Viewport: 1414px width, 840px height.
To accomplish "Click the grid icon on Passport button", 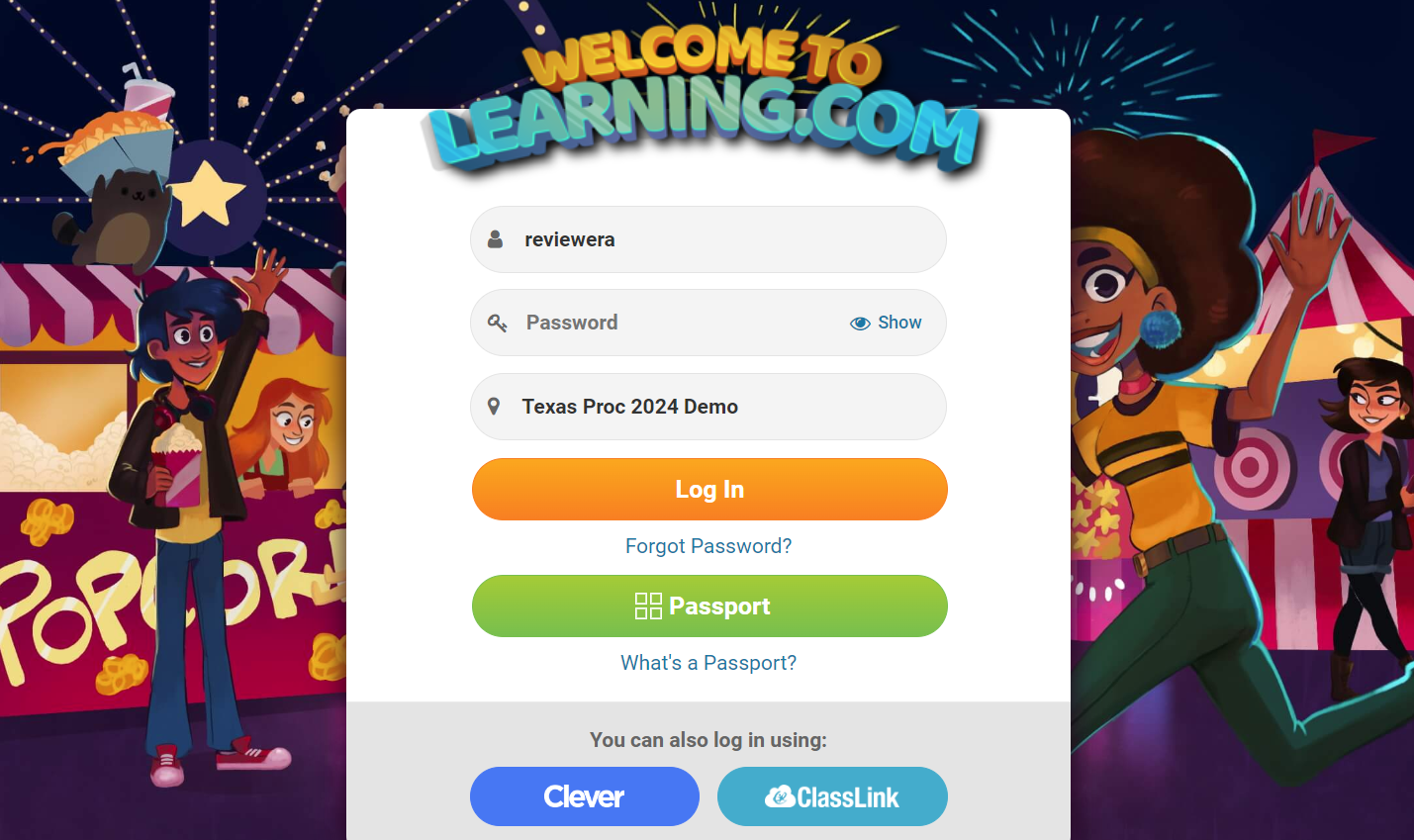I will click(648, 606).
